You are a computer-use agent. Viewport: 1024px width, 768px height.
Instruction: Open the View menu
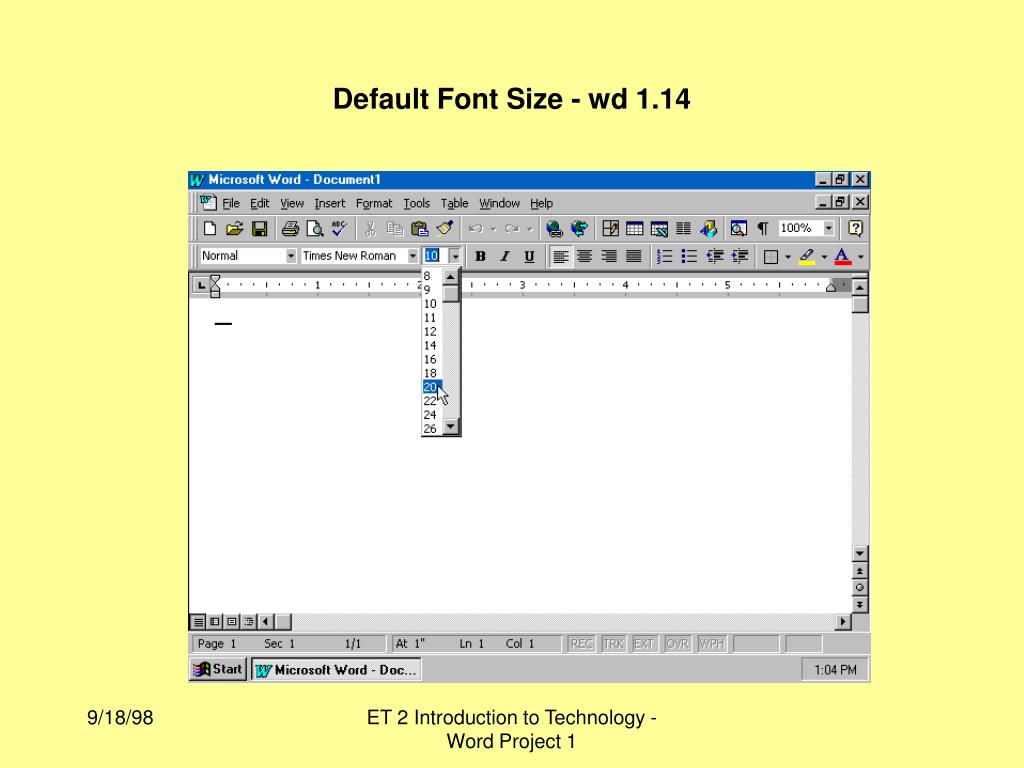coord(292,203)
